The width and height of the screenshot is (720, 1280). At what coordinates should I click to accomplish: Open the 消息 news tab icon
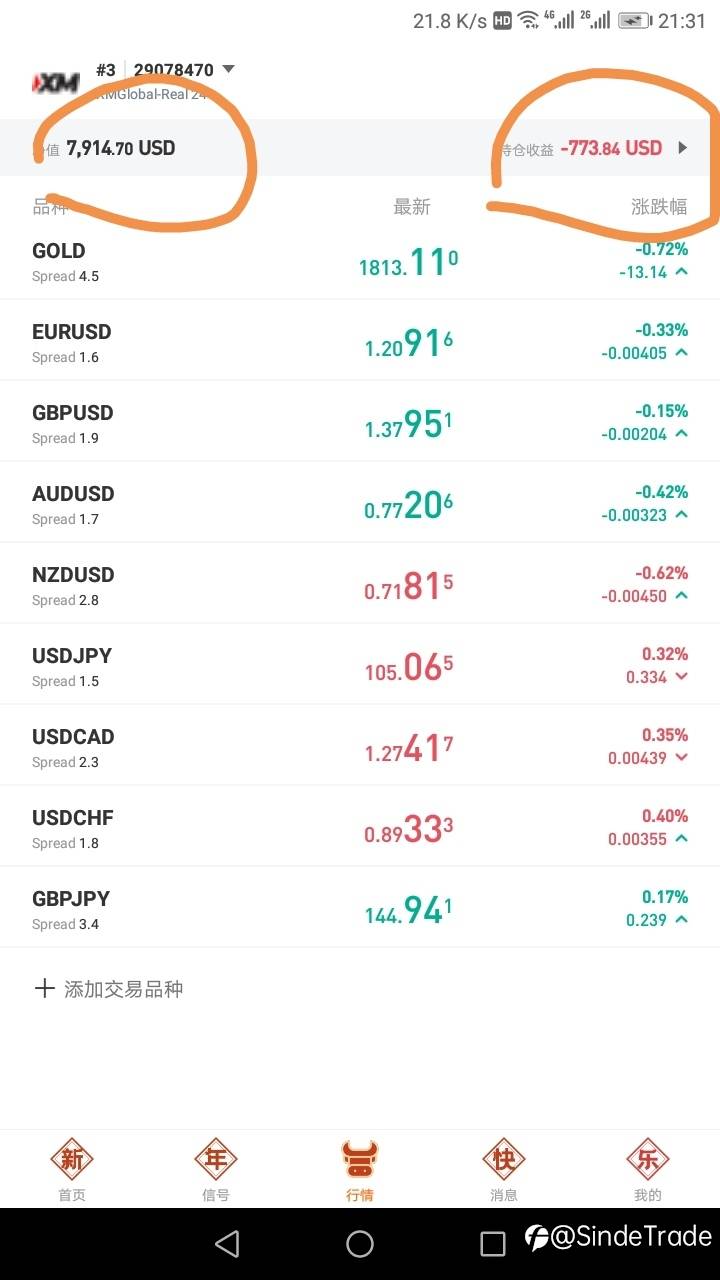pyautogui.click(x=504, y=1160)
